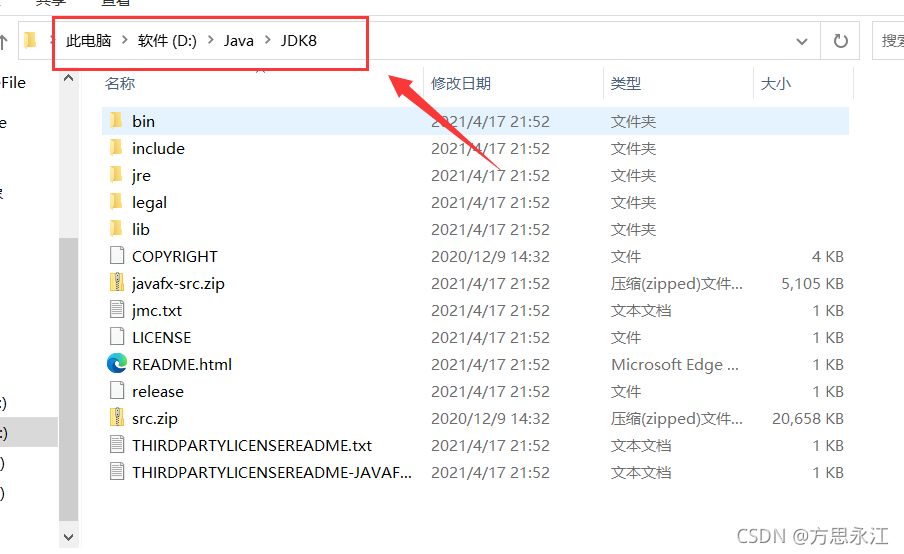Open the address bar history dropdown

point(801,41)
